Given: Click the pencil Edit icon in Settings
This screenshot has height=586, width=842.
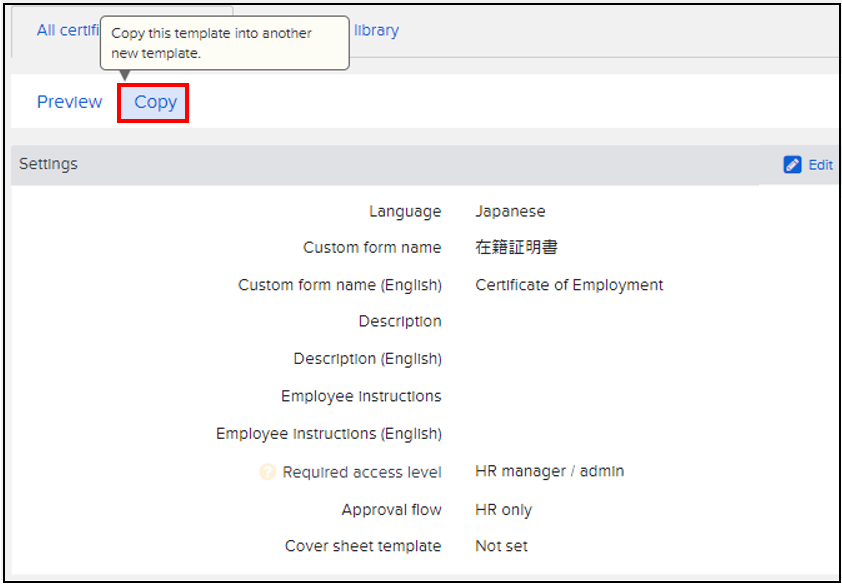Looking at the screenshot, I should 792,165.
